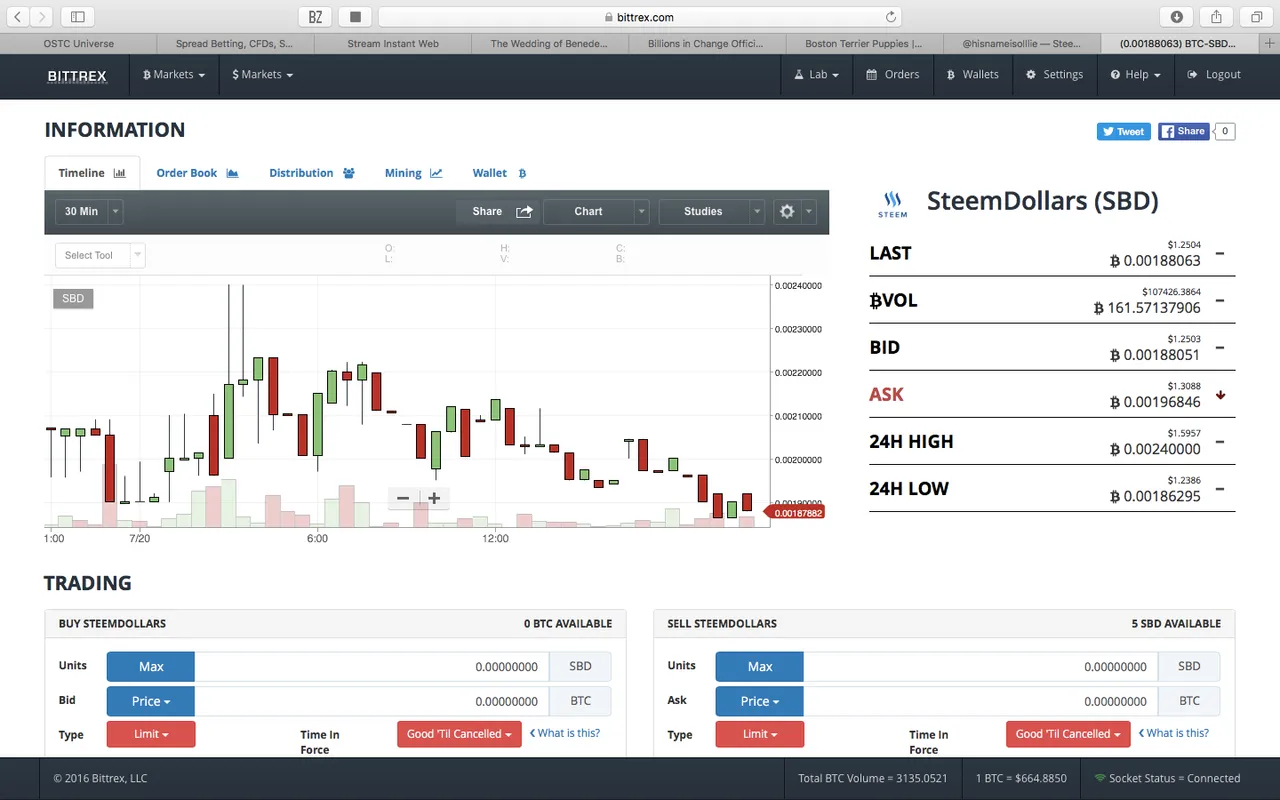
Task: Expand the Lab menu
Action: point(817,75)
